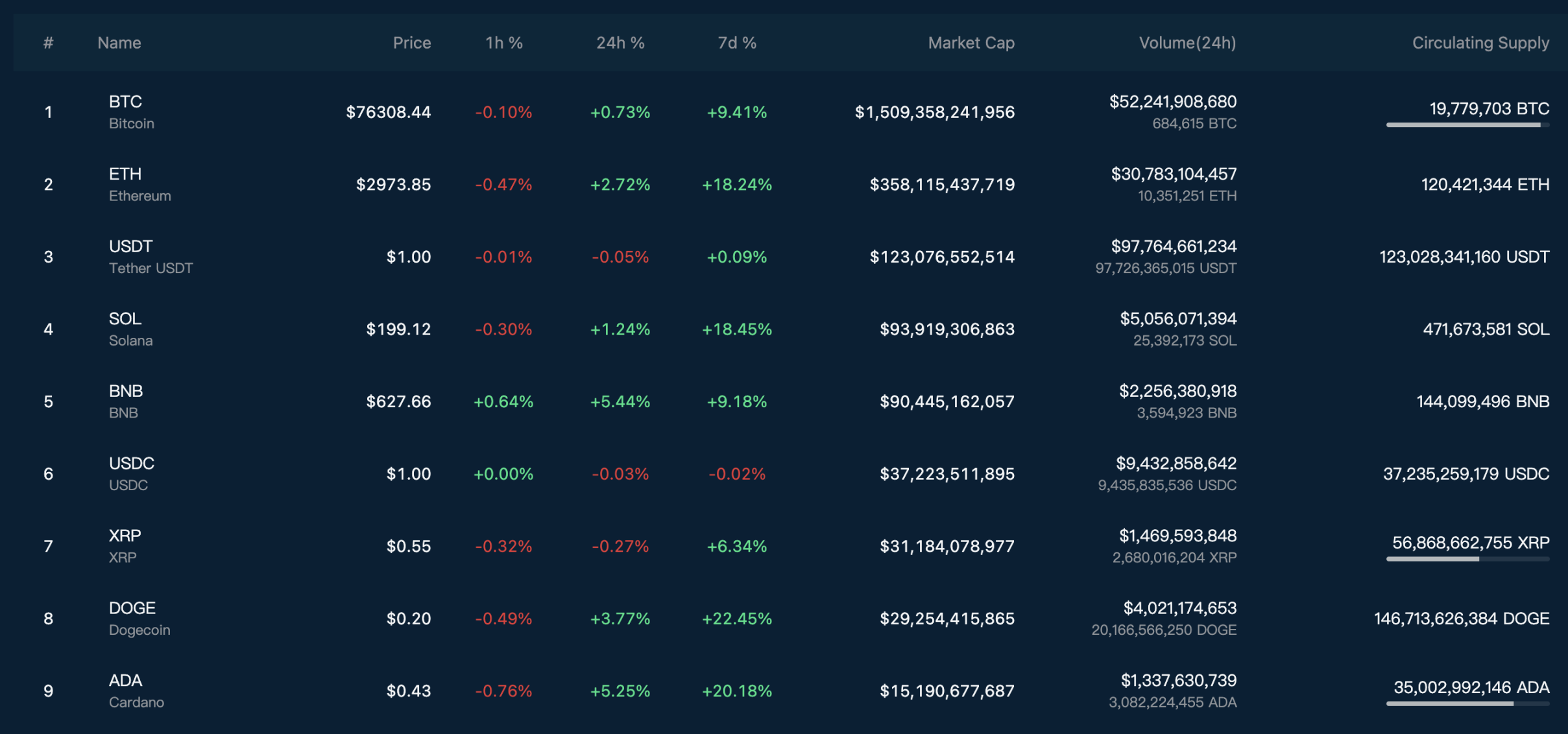Open the ETH Ethereum coin page

[x=140, y=185]
